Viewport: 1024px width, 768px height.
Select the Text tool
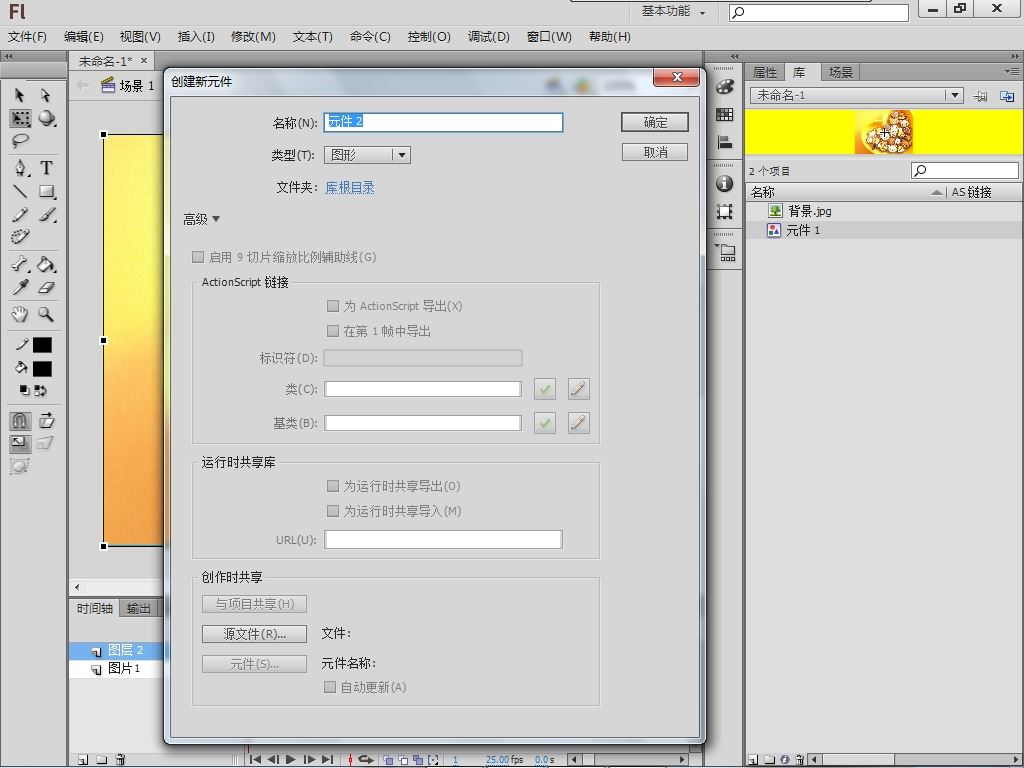46,168
